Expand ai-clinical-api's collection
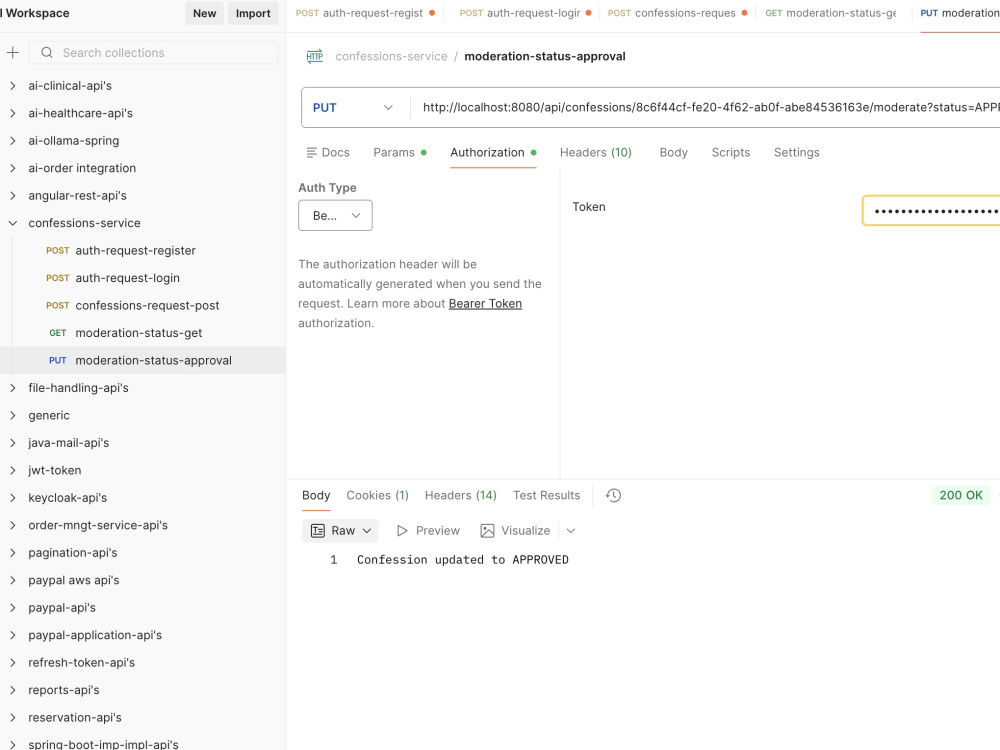 tap(13, 85)
